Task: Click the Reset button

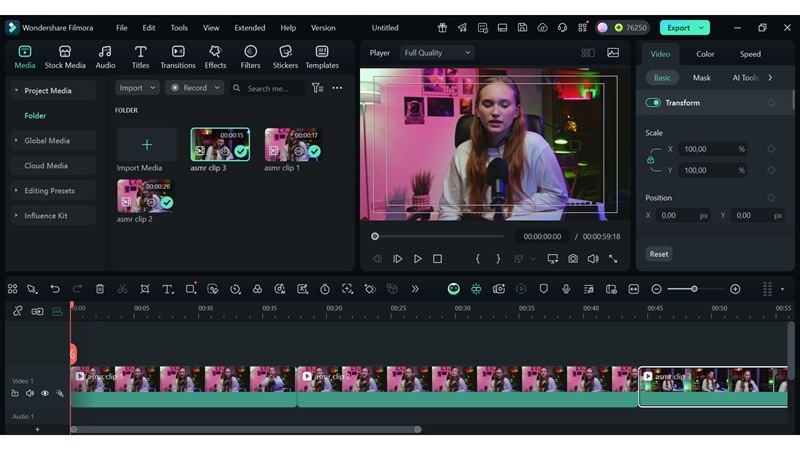Action: pyautogui.click(x=659, y=254)
